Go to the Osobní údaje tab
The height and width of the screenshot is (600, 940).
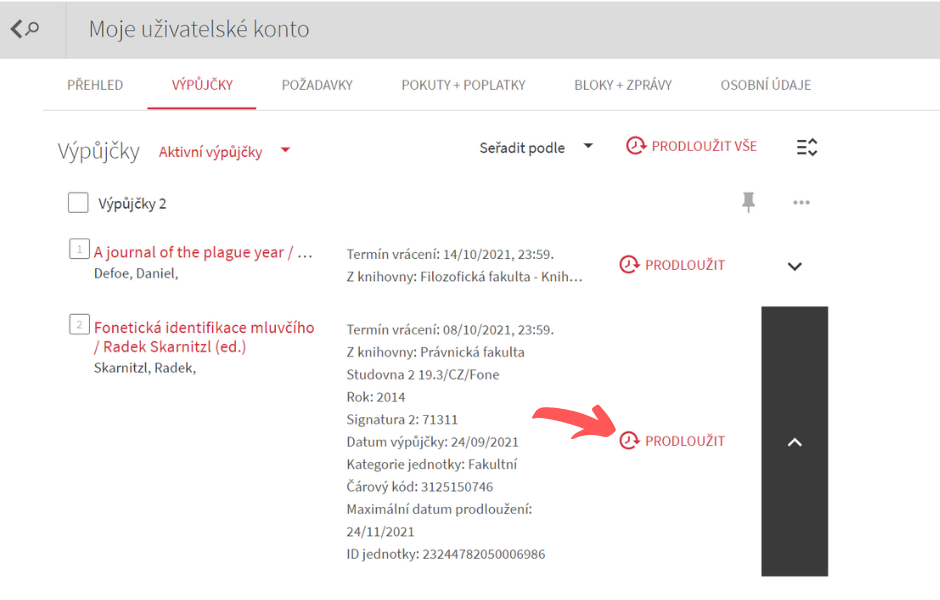pyautogui.click(x=766, y=85)
